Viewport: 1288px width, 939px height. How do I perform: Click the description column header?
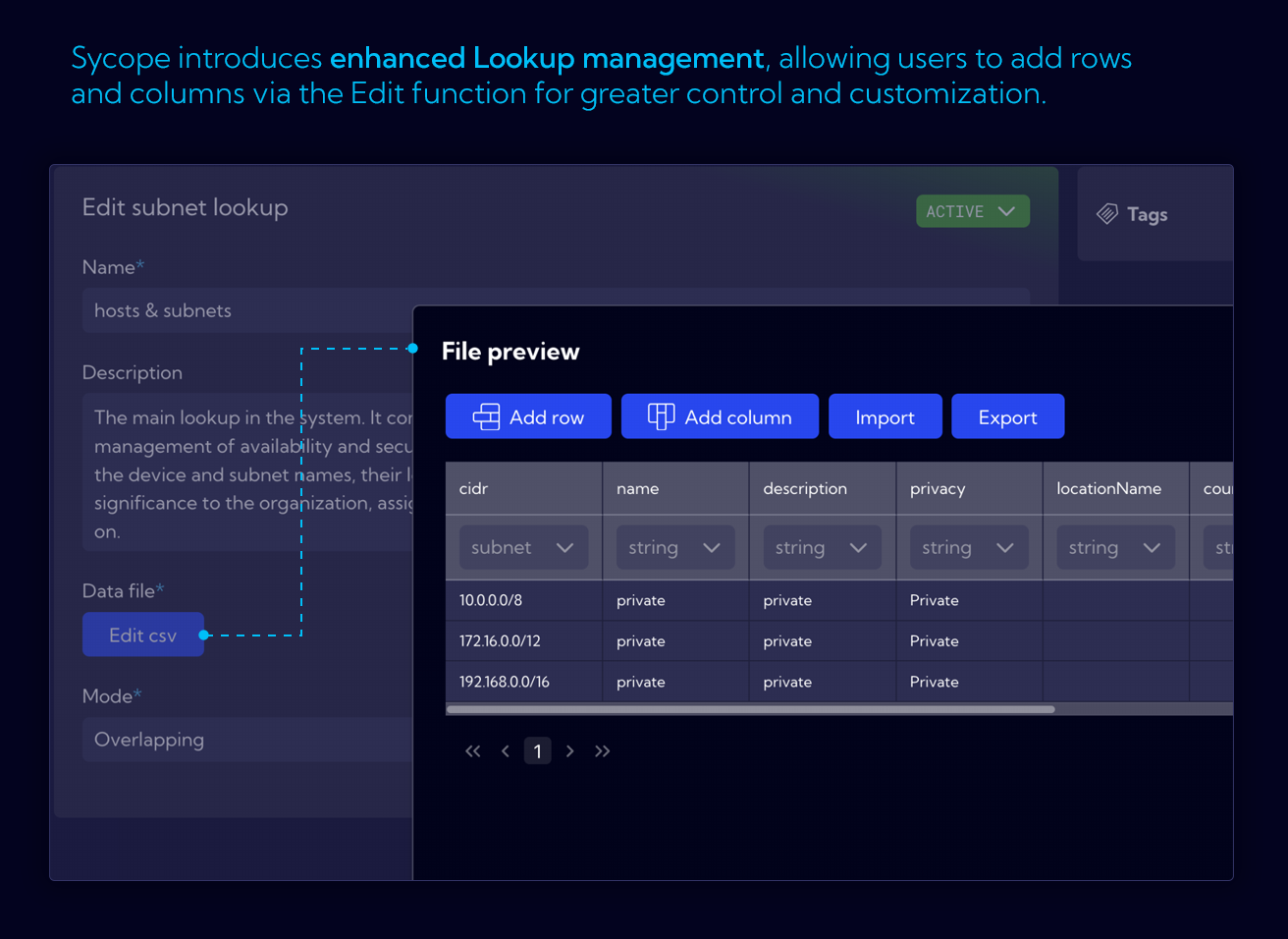point(823,488)
